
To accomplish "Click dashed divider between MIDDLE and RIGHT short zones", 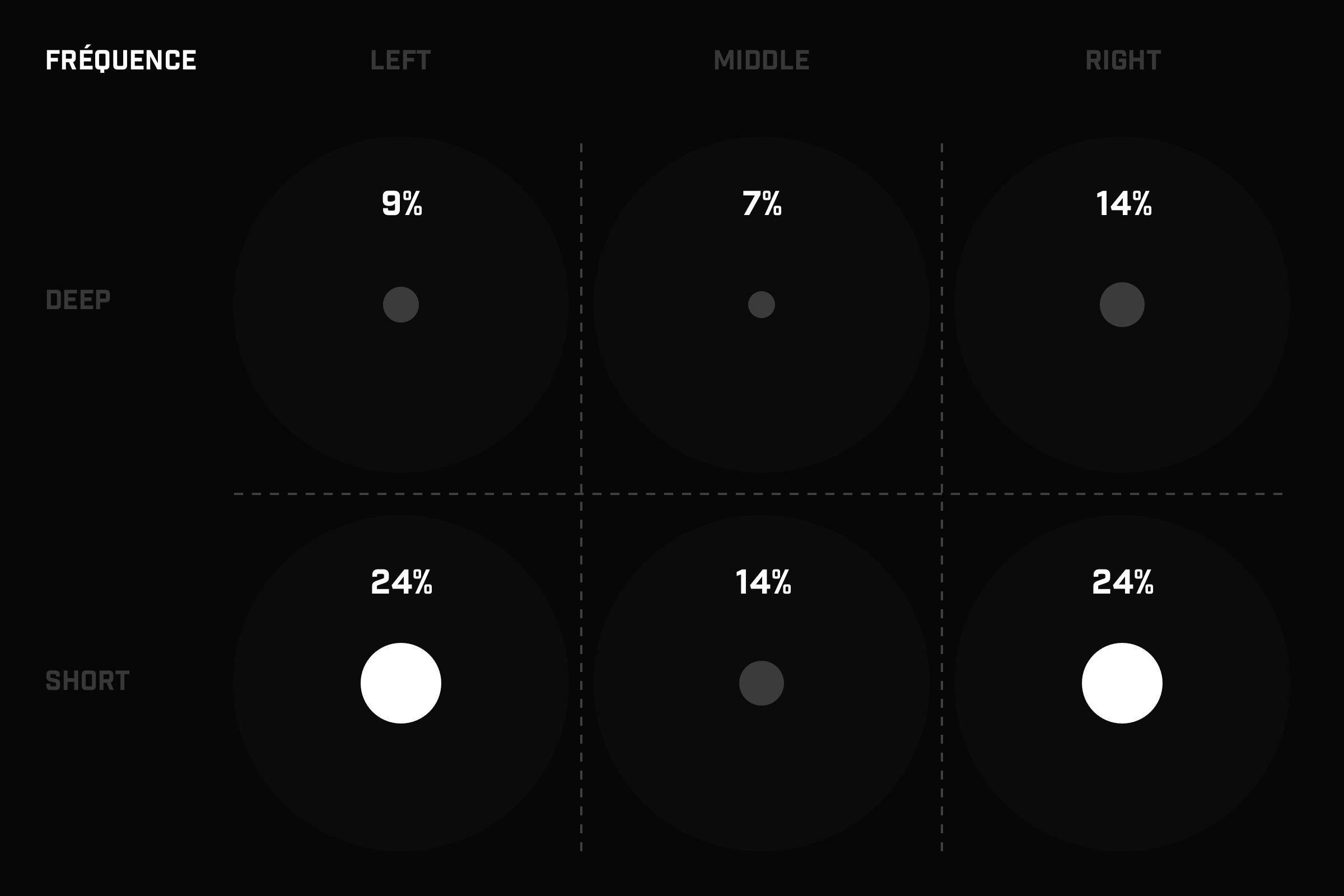I will click(x=942, y=673).
